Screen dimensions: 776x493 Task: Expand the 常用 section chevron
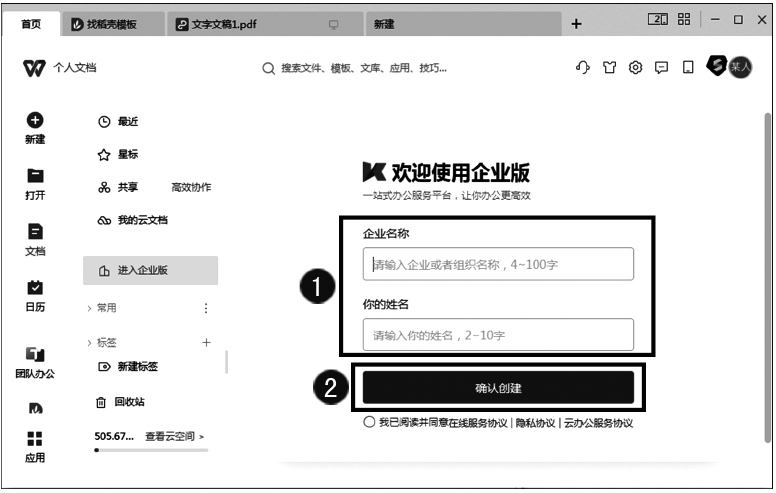(x=89, y=308)
